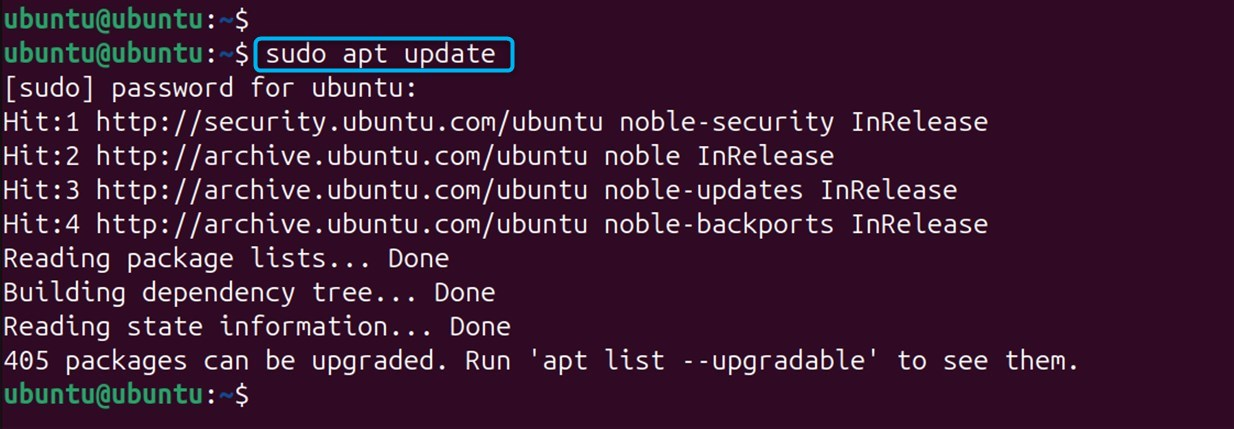Click the noble-backports text

click(727, 224)
